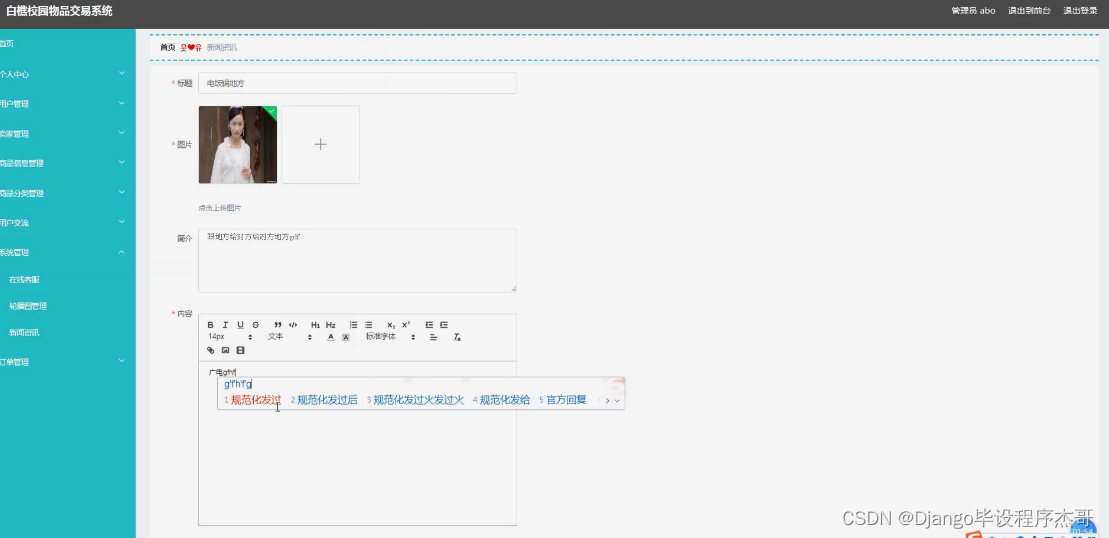Open the 标准字体 font family dropdown
The width and height of the screenshot is (1109, 538).
(x=390, y=337)
